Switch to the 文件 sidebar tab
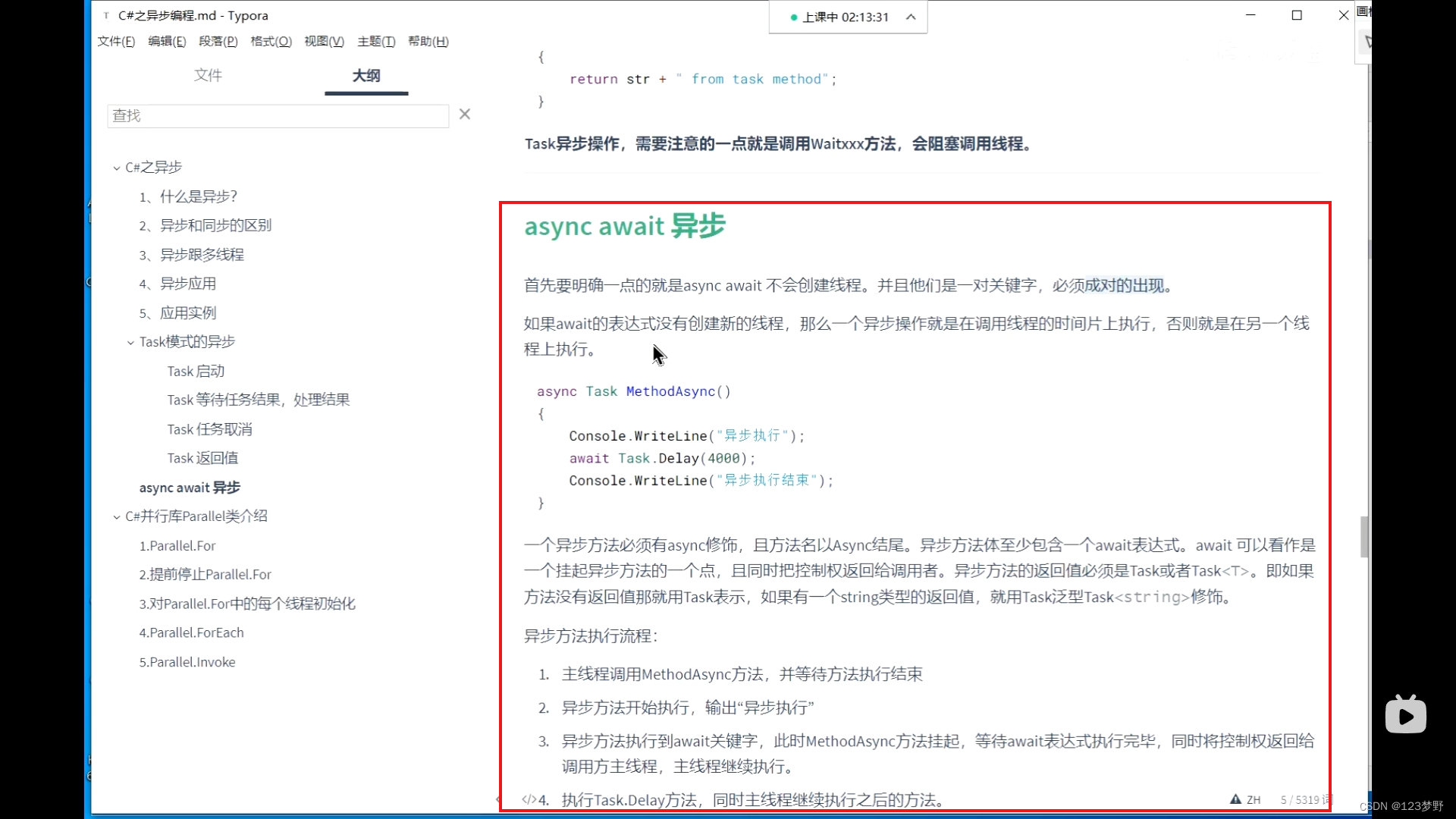The height and width of the screenshot is (819, 1456). coord(209,75)
